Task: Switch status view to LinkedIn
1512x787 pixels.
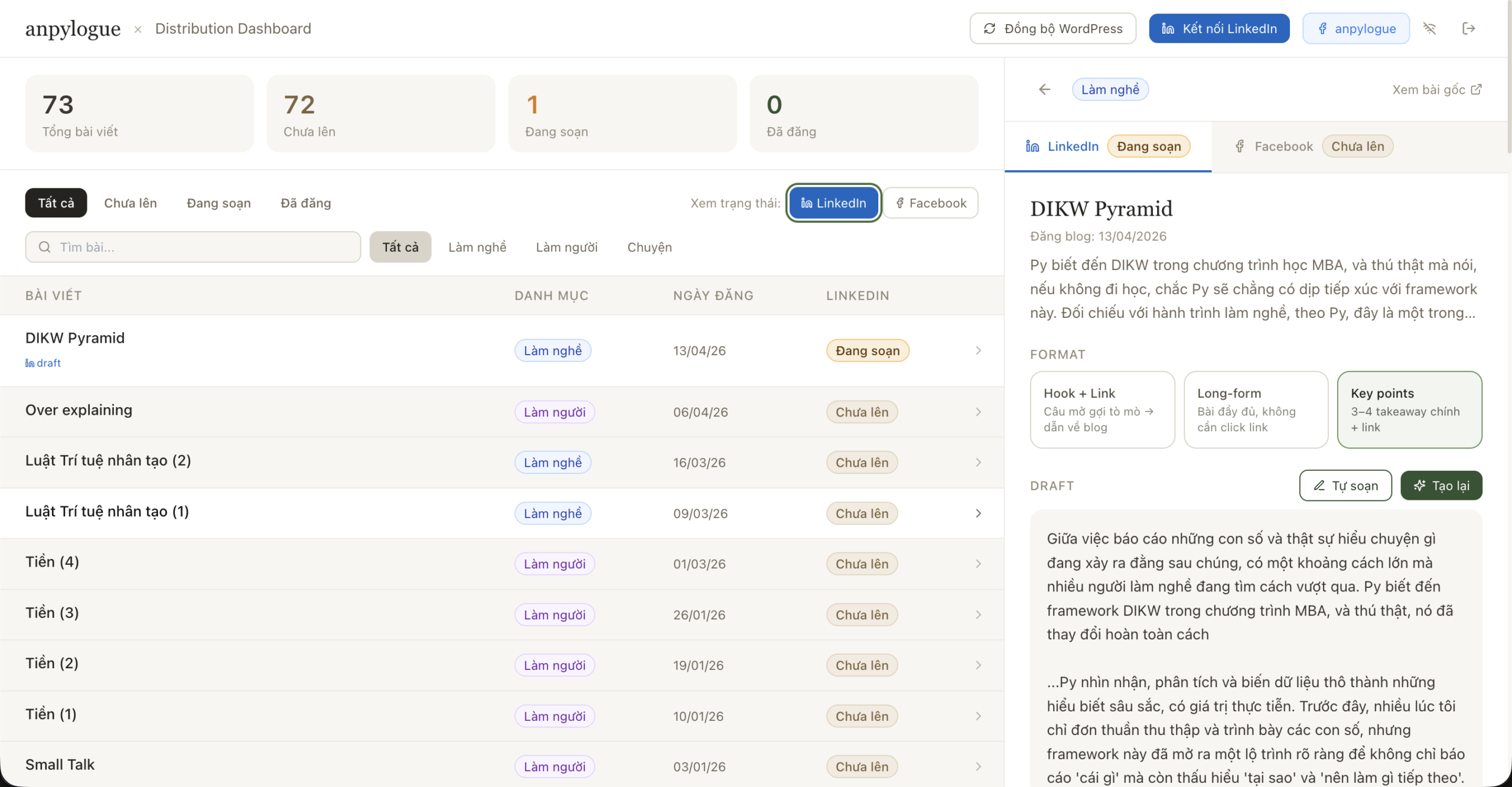Action: [x=833, y=203]
